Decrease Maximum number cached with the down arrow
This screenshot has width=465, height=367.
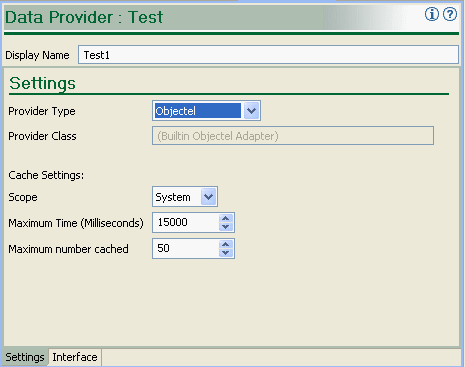tap(226, 253)
